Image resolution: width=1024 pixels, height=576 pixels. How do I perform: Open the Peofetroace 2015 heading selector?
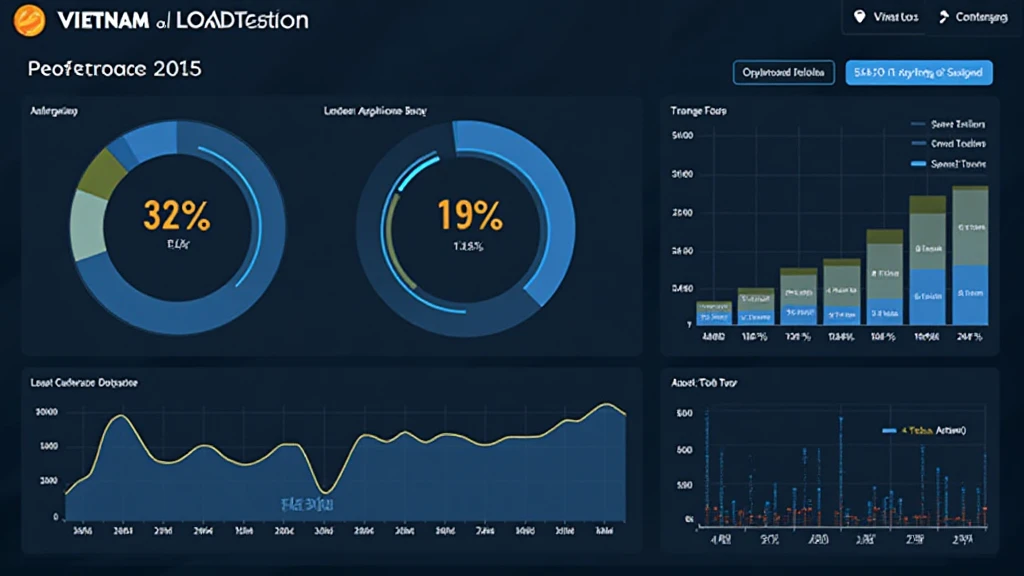(x=115, y=70)
